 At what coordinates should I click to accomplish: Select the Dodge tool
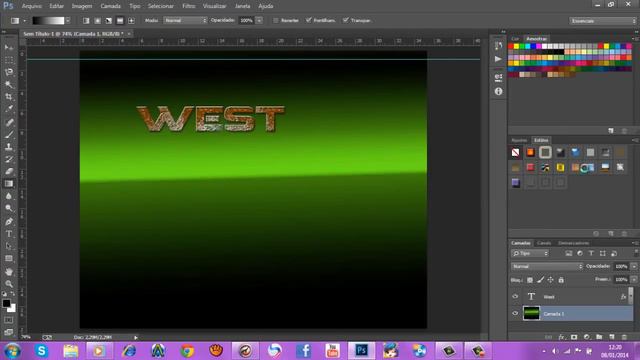pyautogui.click(x=9, y=209)
